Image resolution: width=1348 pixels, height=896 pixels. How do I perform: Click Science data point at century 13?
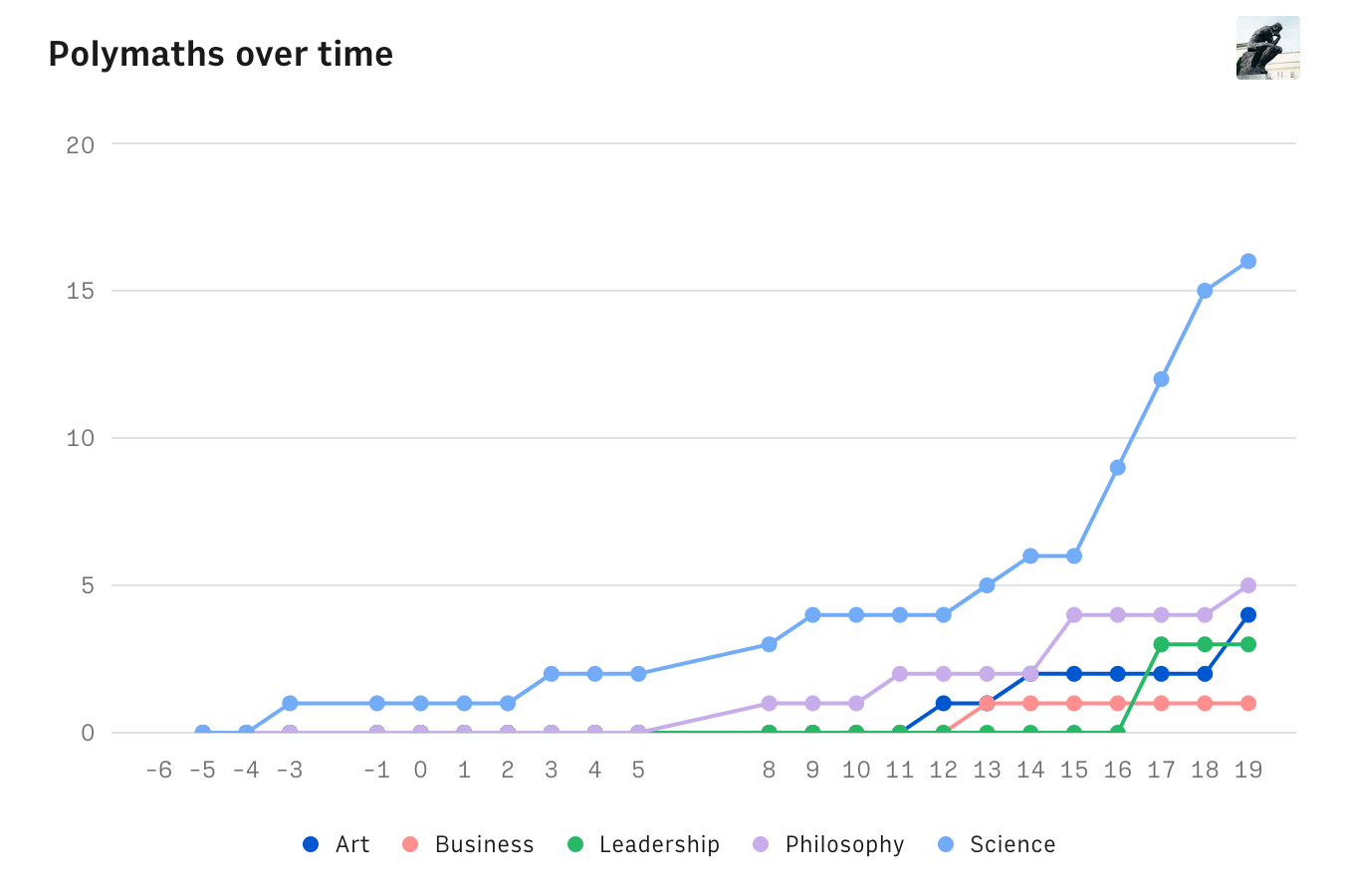pos(987,585)
